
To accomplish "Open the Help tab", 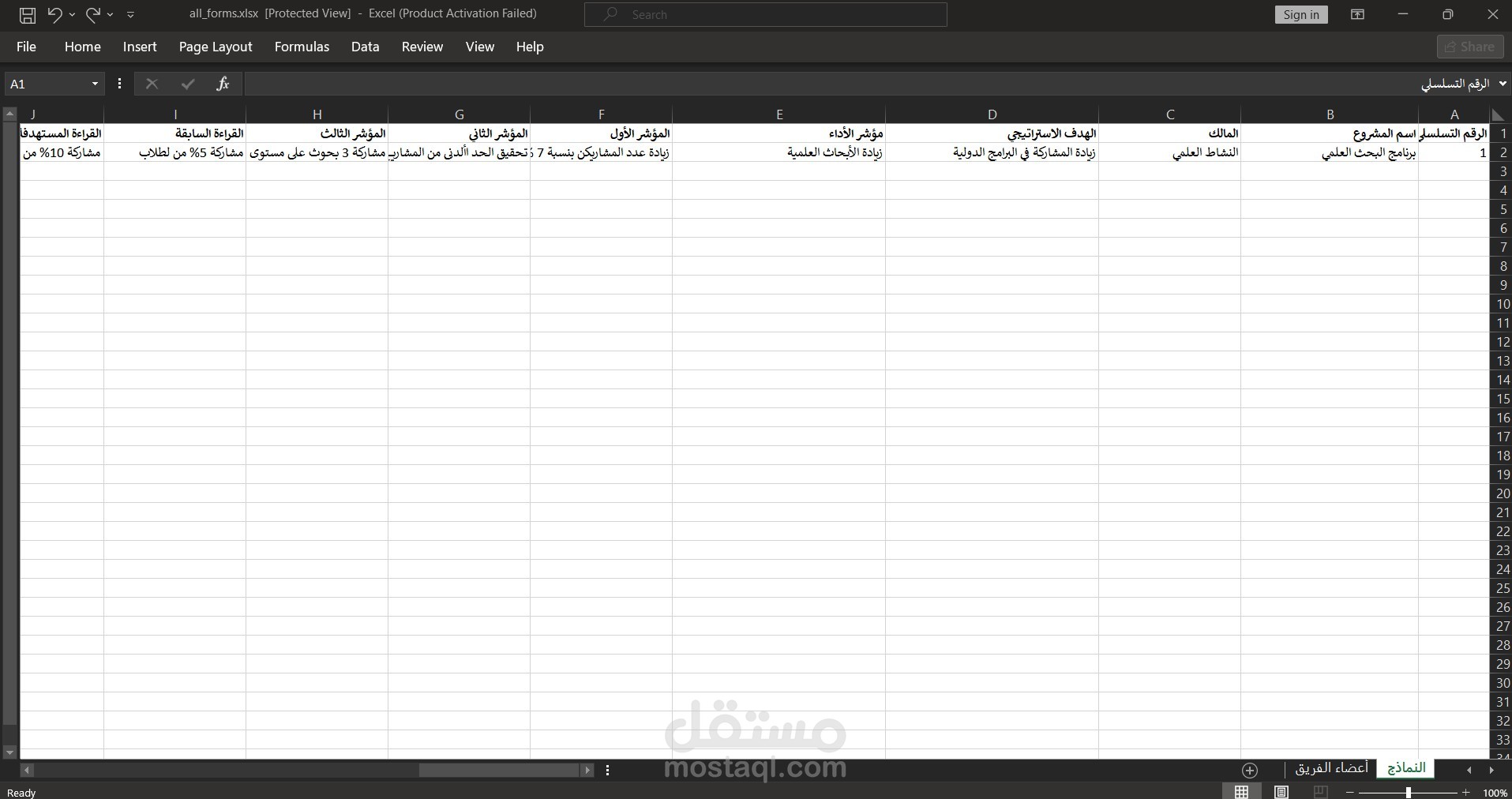I will coord(530,47).
